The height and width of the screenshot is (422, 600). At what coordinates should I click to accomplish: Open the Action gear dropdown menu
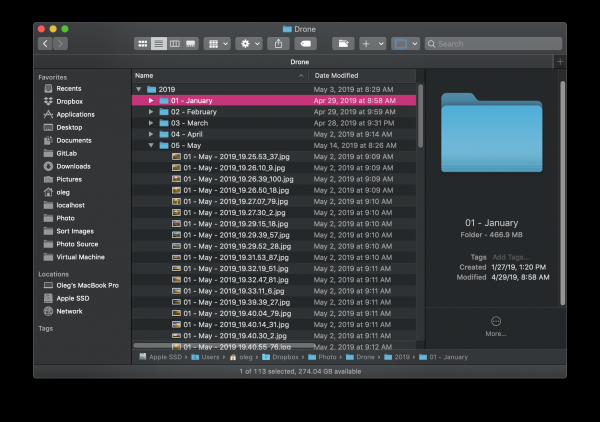click(x=248, y=44)
